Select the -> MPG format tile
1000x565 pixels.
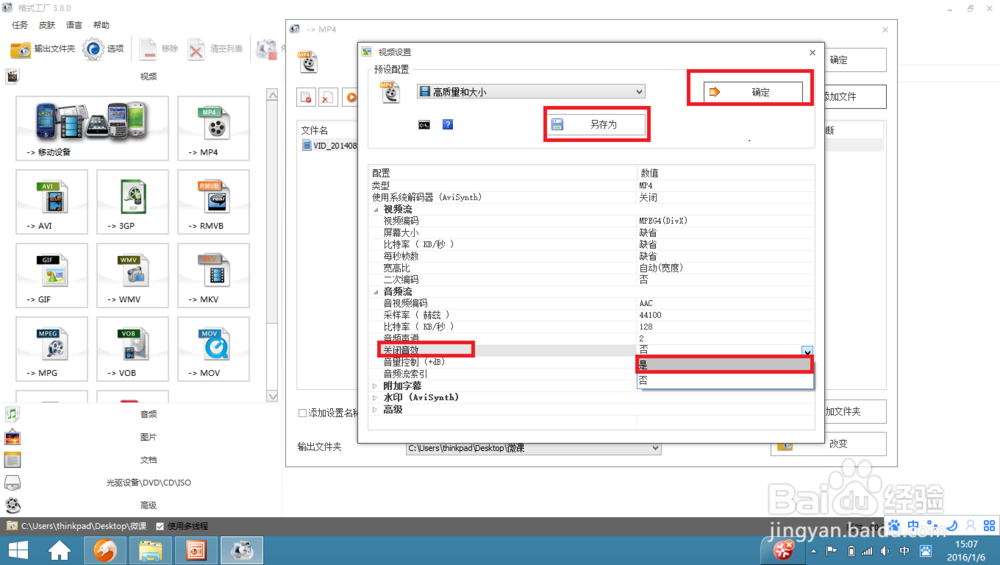(52, 349)
